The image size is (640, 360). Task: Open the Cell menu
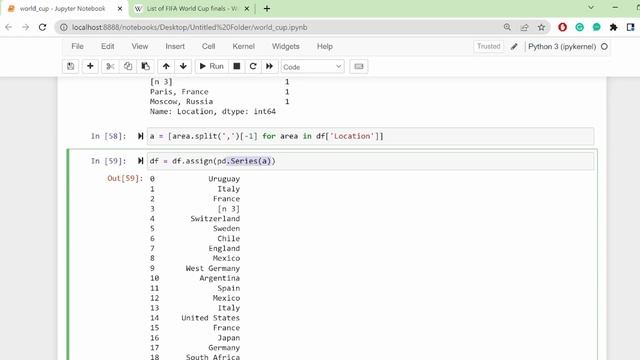tap(209, 47)
